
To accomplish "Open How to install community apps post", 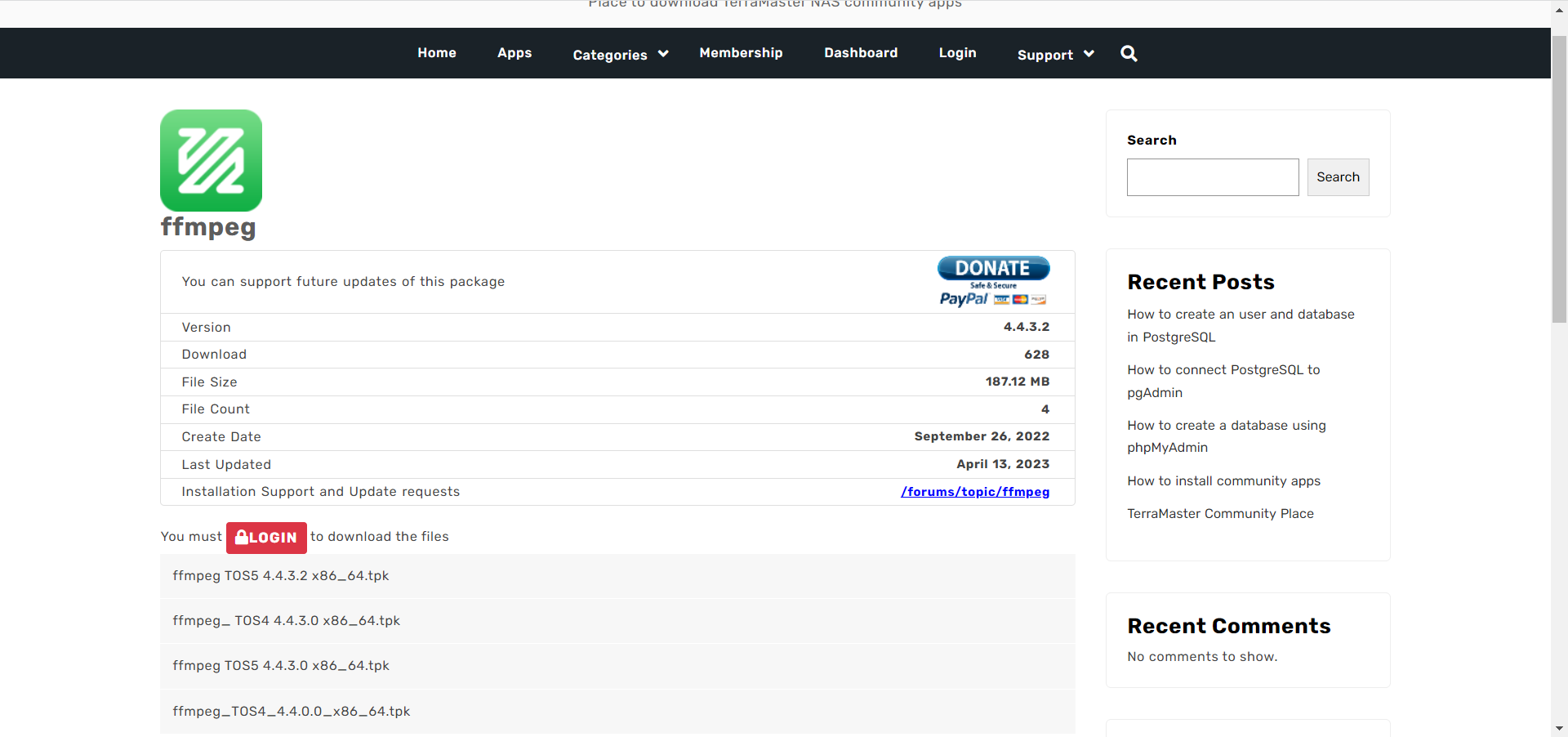I will [x=1223, y=481].
